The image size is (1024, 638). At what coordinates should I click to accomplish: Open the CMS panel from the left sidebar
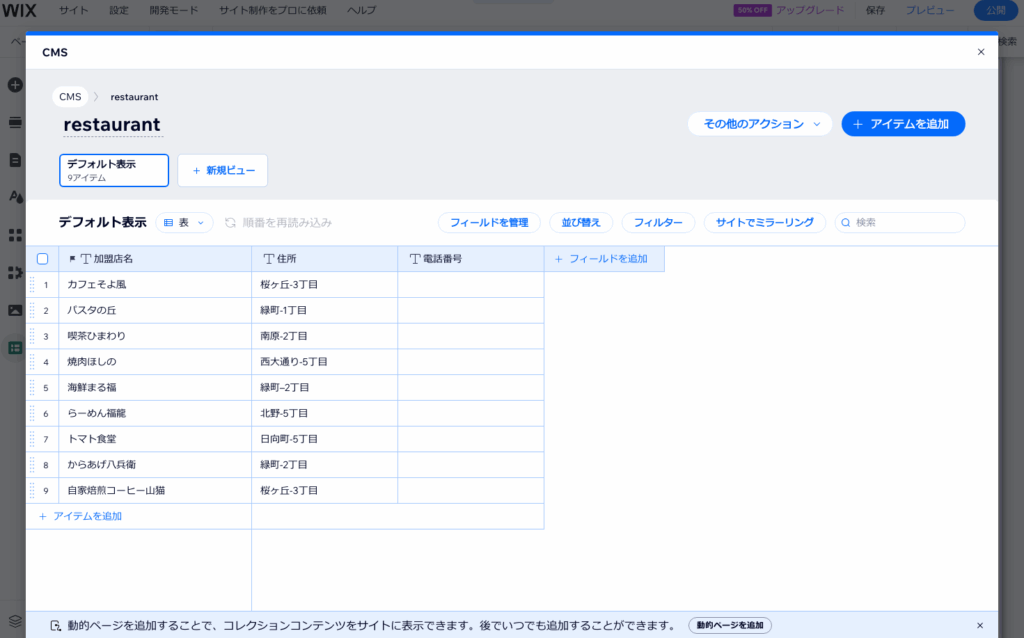tap(14, 347)
